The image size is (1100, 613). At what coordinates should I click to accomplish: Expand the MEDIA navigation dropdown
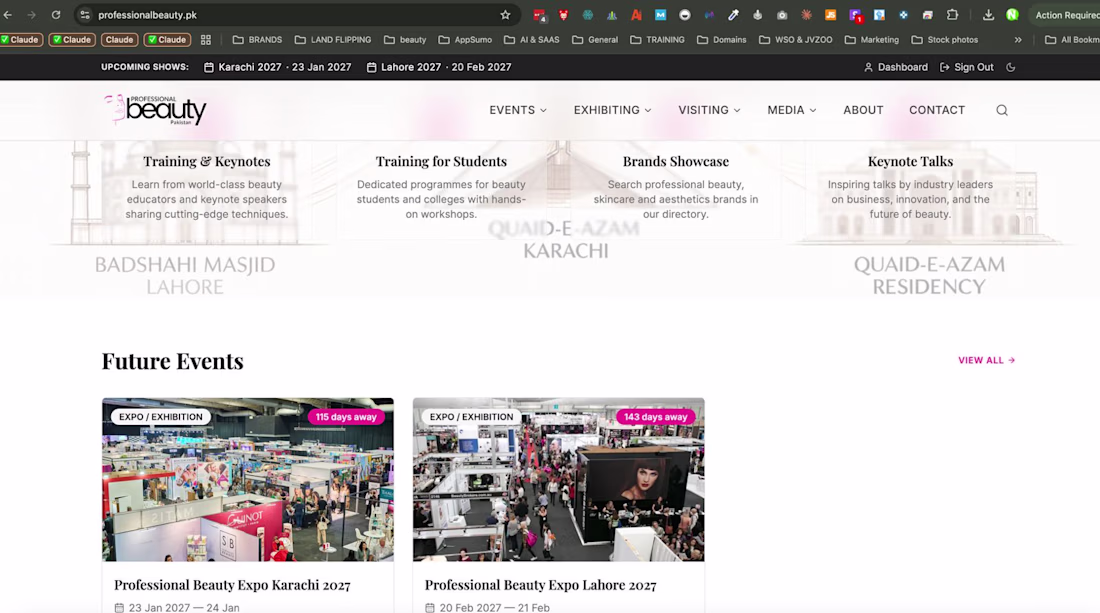click(x=791, y=110)
